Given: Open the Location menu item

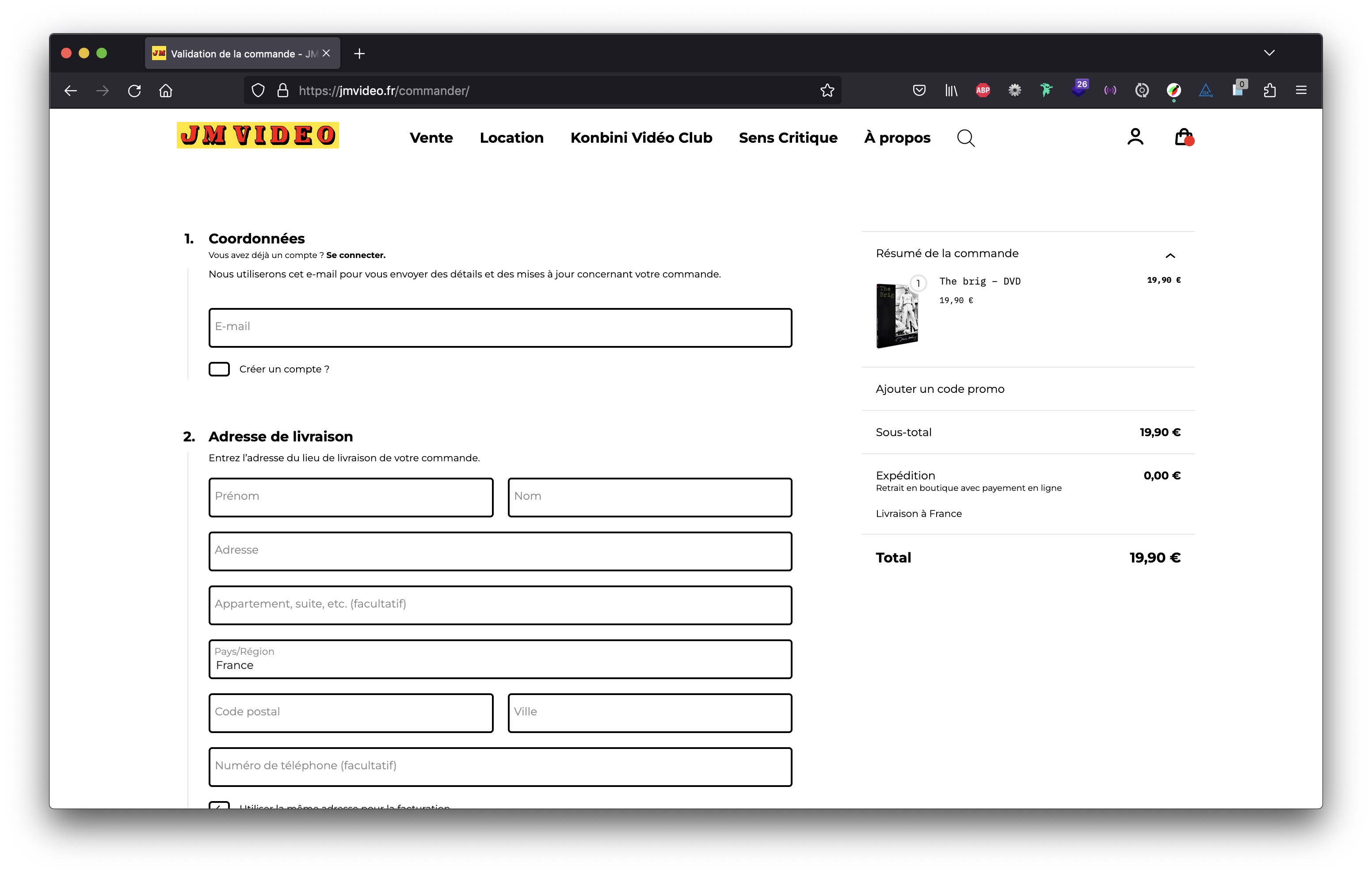Looking at the screenshot, I should [512, 138].
